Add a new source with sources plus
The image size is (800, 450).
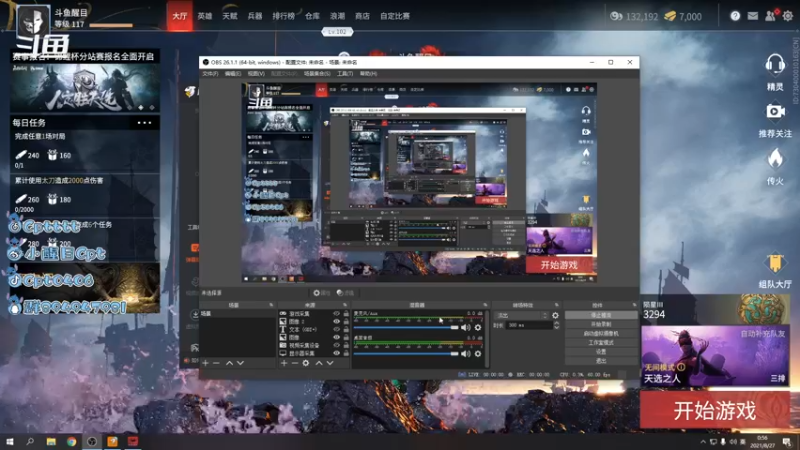pos(284,363)
